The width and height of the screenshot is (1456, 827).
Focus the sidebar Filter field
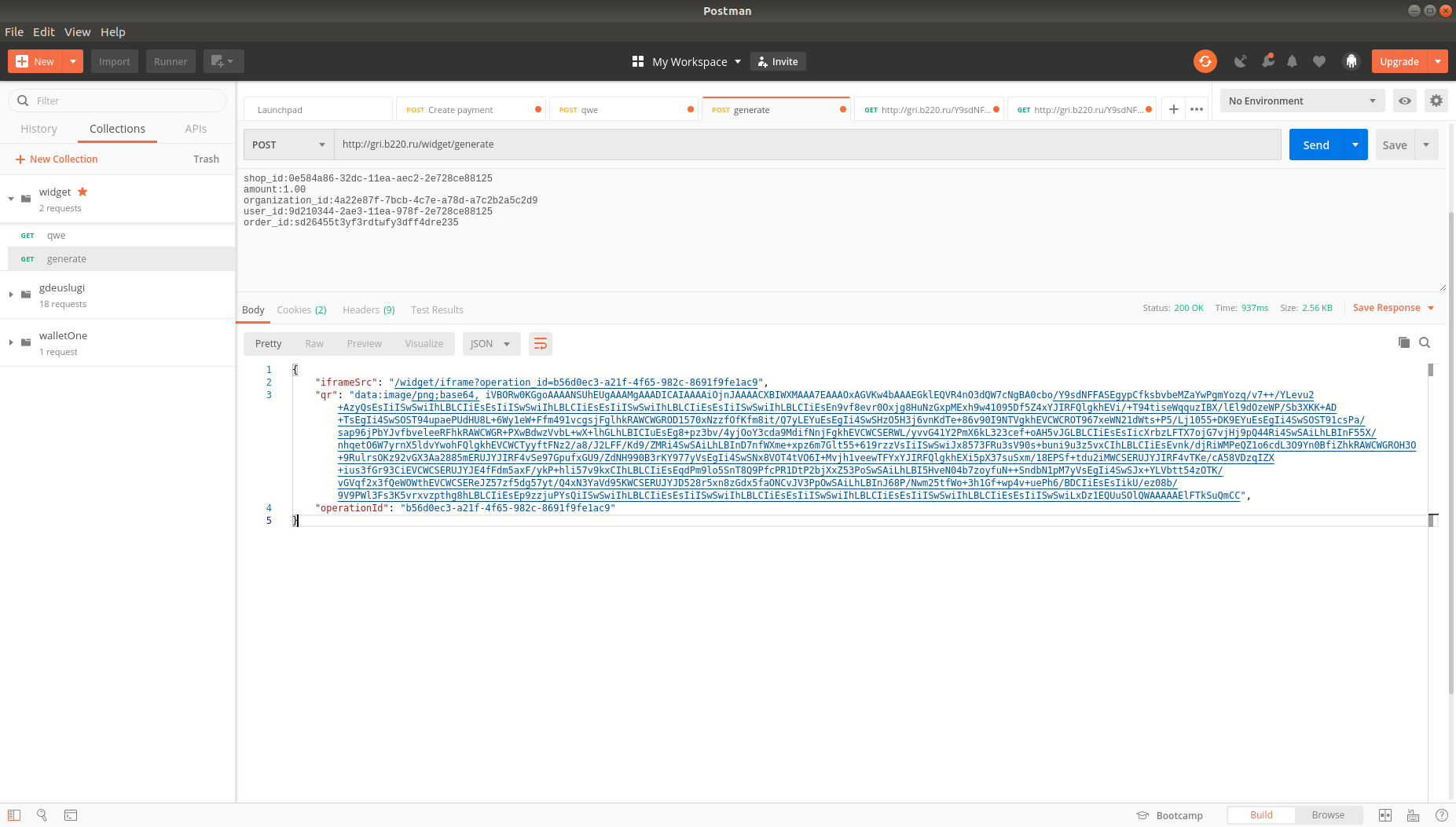[x=118, y=101]
